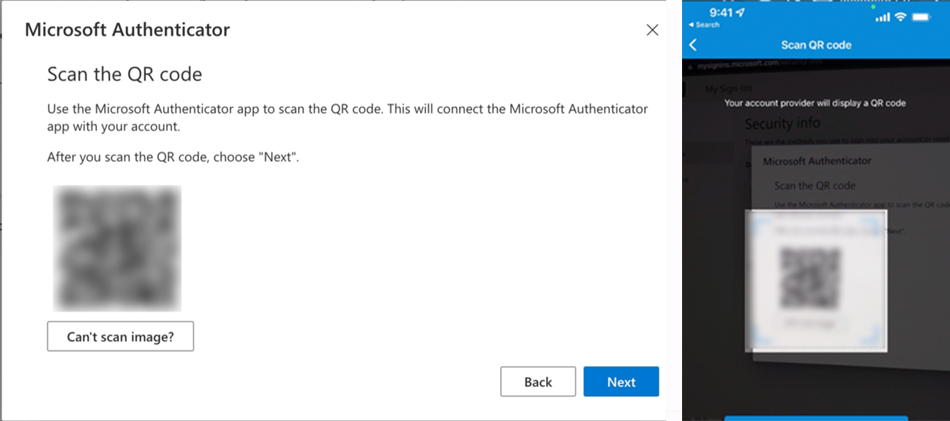Screen dimensions: 950x421
Task: Tap the QR code in phone viewfinder
Action: 810,277
